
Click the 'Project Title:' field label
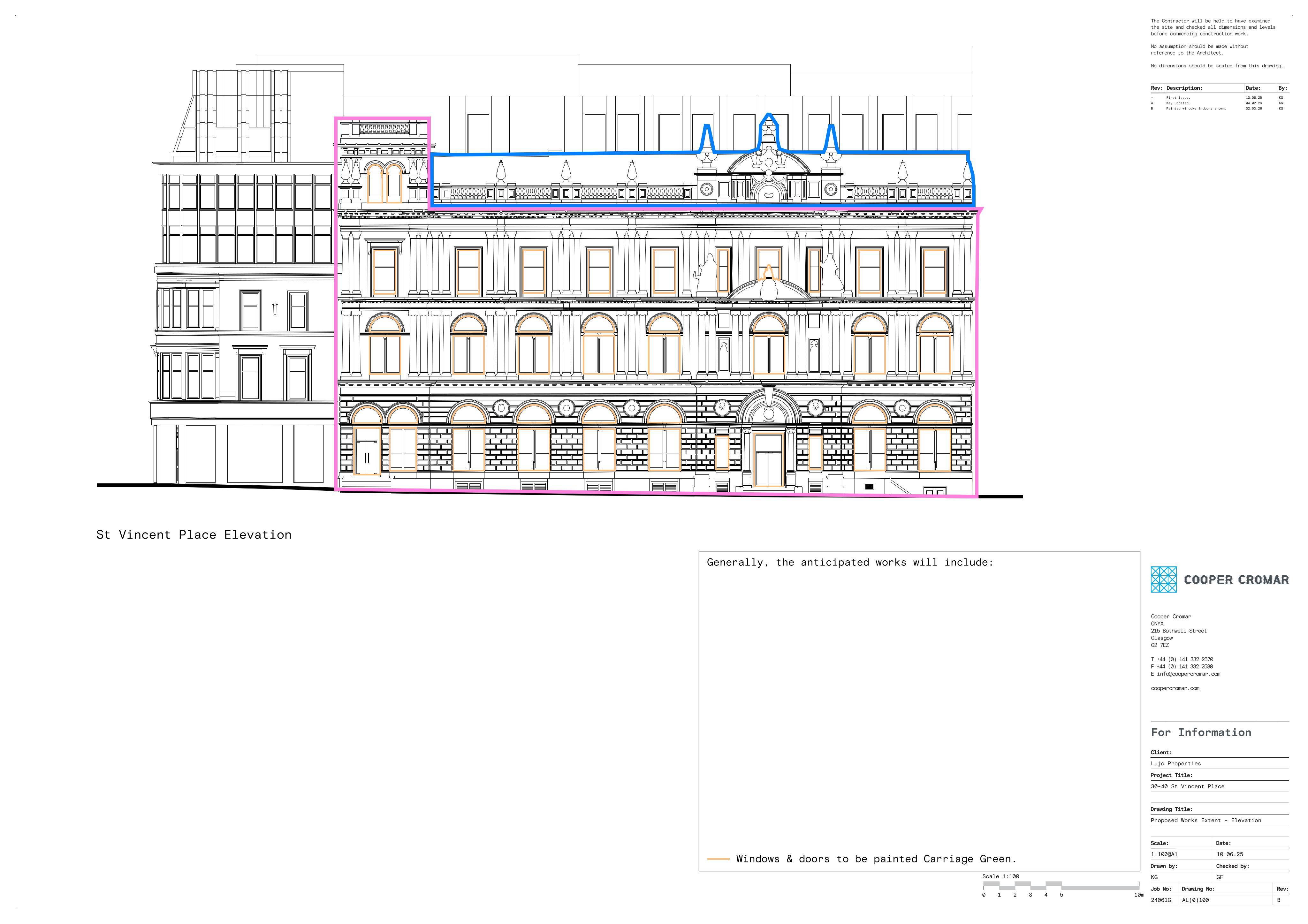1171,775
